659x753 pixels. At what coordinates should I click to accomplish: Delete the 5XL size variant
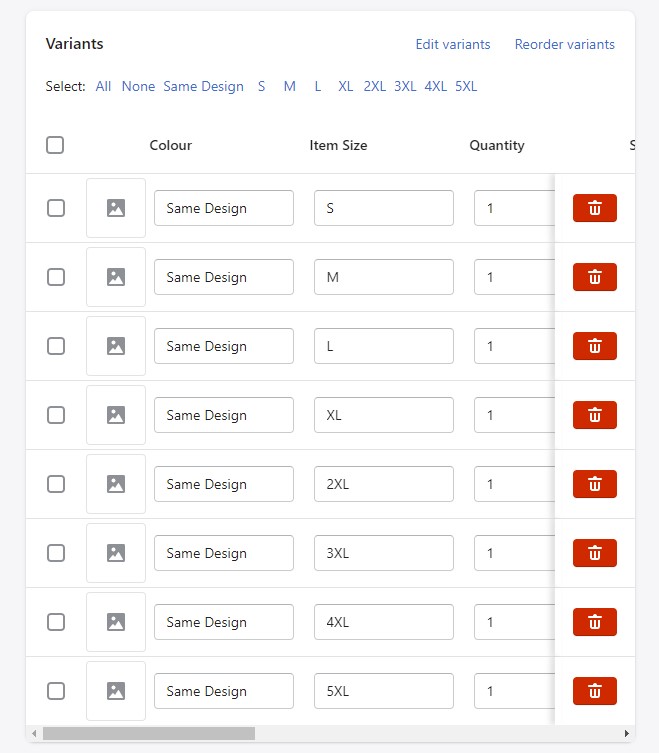click(x=595, y=691)
